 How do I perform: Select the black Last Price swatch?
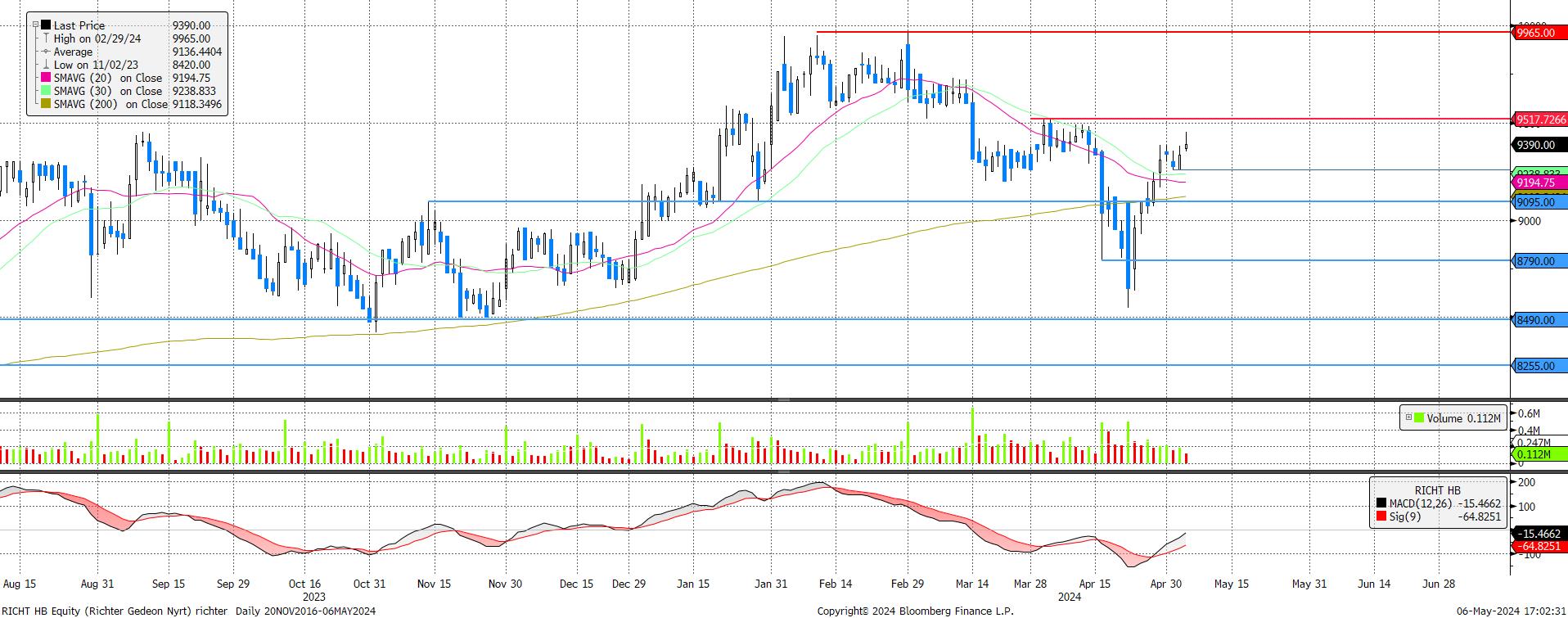point(46,25)
